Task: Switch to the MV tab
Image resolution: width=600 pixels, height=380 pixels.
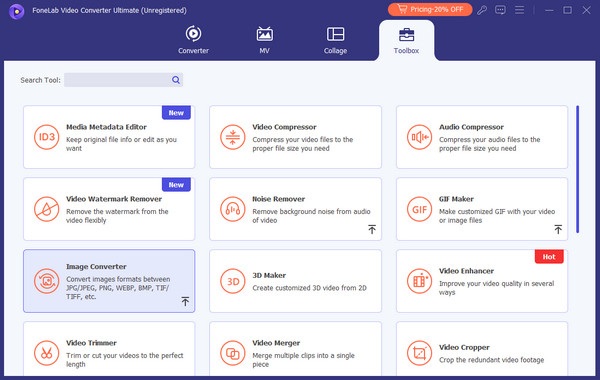Action: pos(264,40)
